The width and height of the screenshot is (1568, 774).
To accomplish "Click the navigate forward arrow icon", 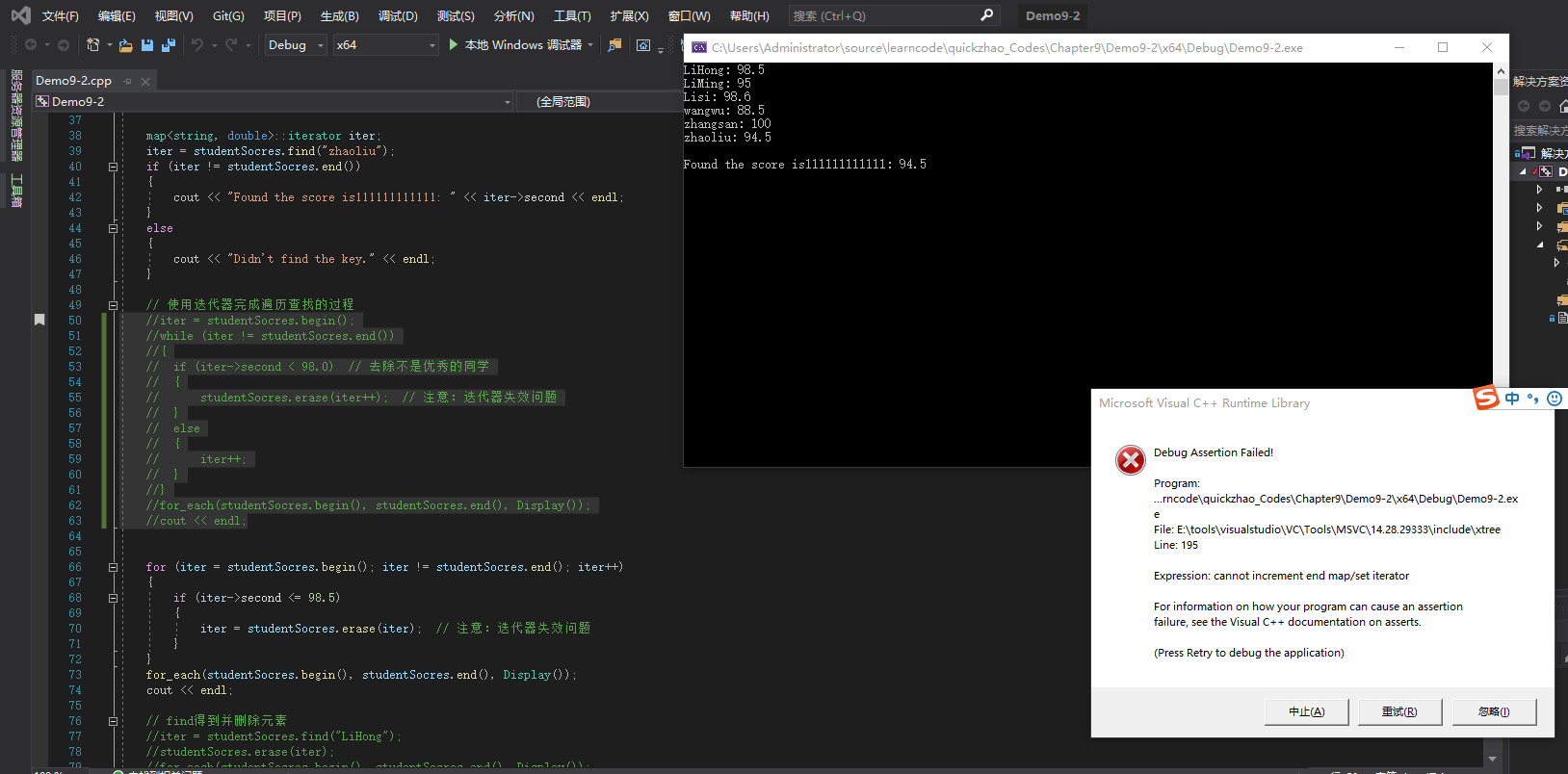I will coord(64,44).
